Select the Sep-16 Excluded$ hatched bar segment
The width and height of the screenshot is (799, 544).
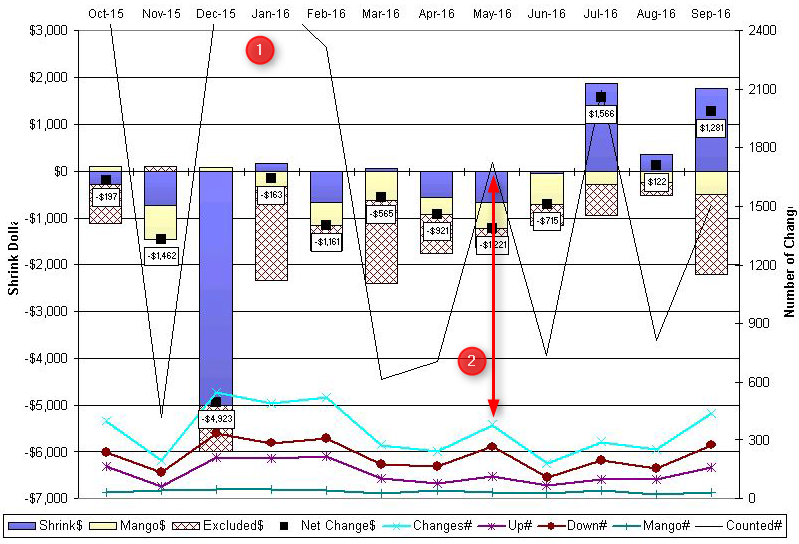[711, 234]
